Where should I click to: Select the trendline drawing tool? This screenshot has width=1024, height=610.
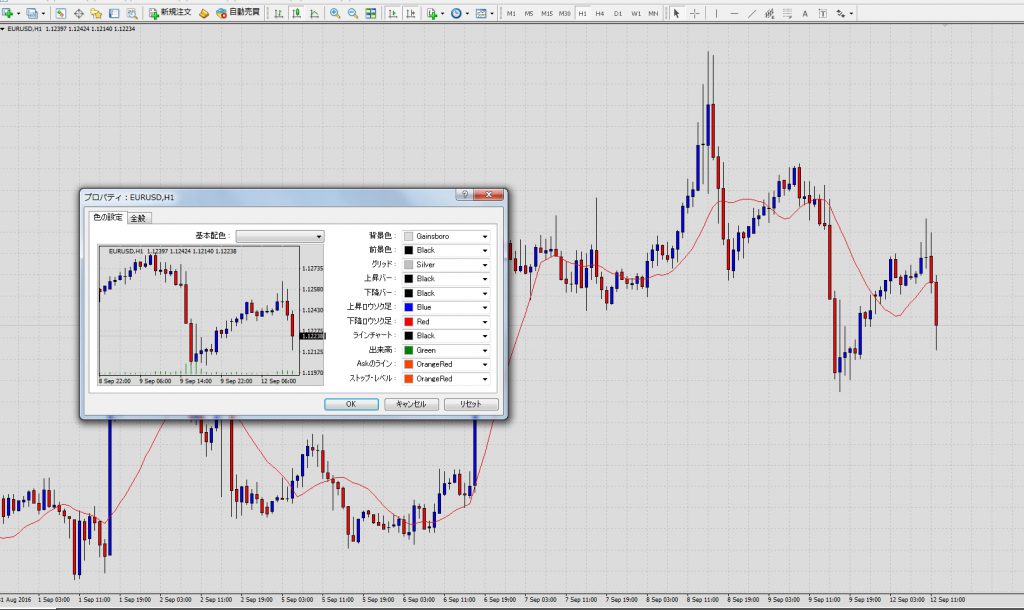(x=752, y=13)
